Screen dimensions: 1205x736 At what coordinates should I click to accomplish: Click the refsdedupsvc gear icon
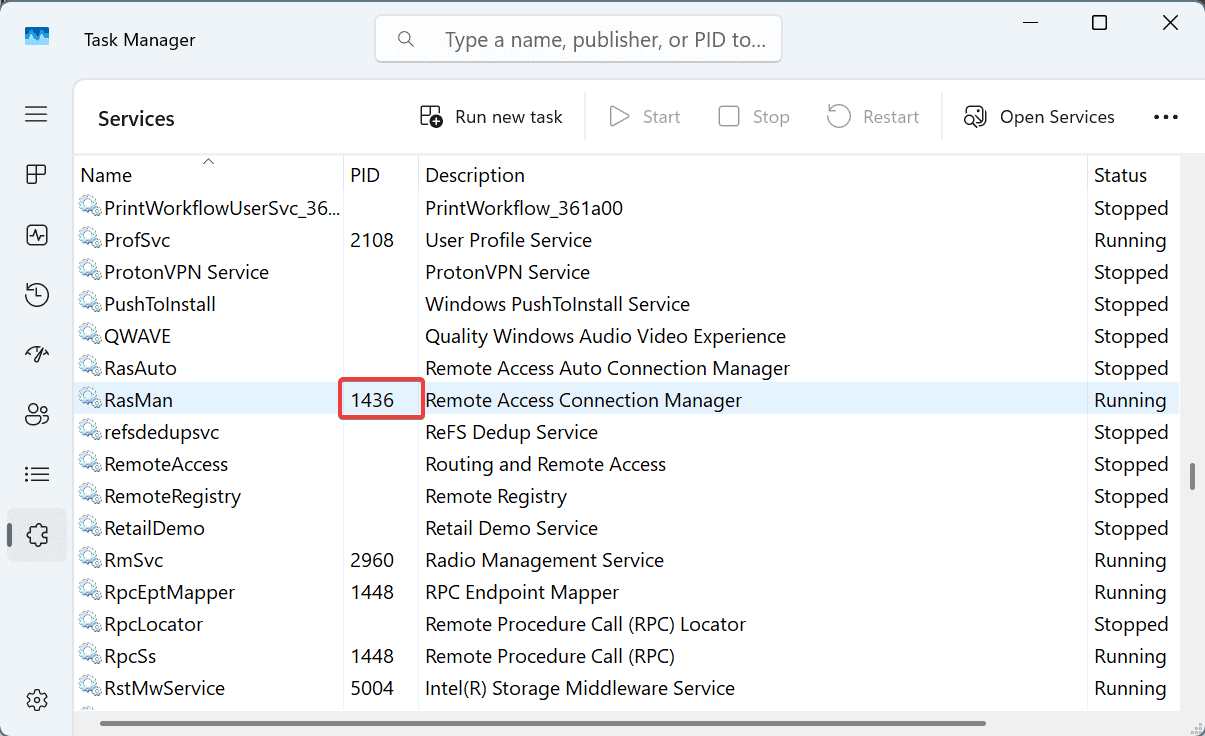pyautogui.click(x=90, y=431)
